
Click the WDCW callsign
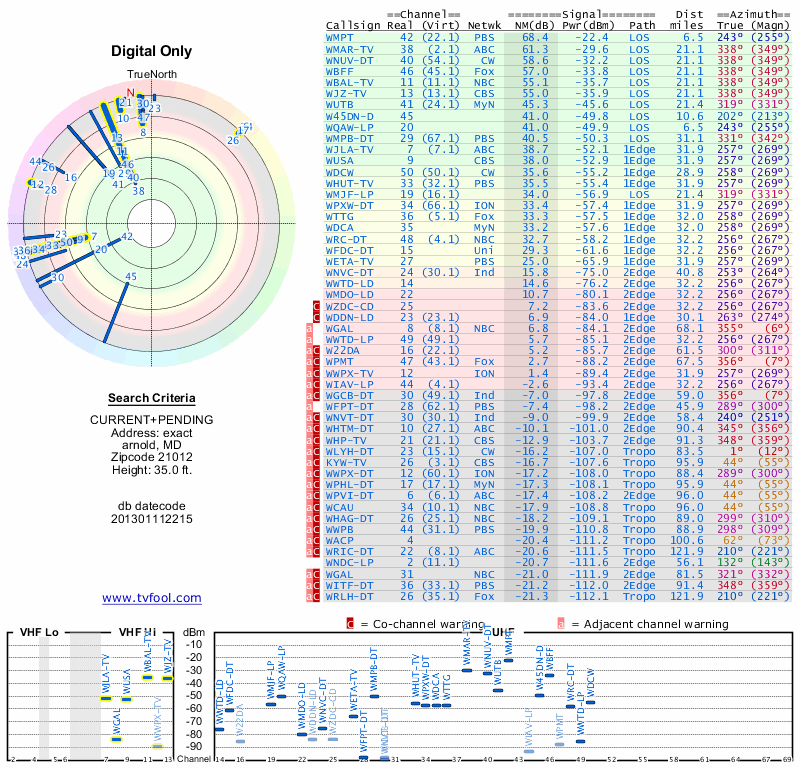click(339, 172)
